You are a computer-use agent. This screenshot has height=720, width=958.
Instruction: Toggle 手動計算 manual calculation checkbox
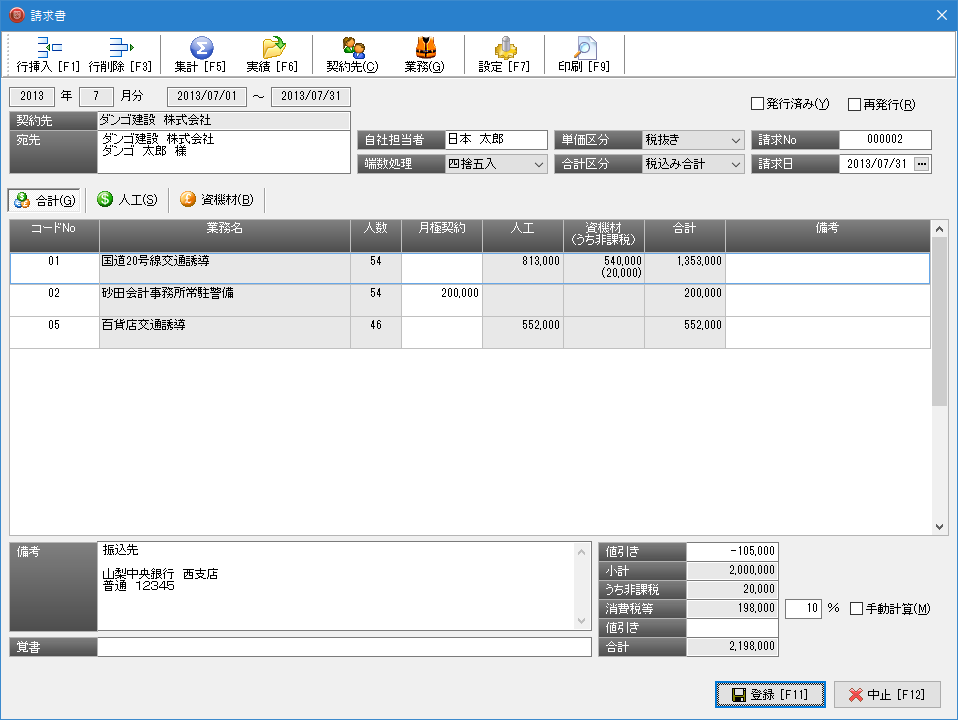pos(856,608)
